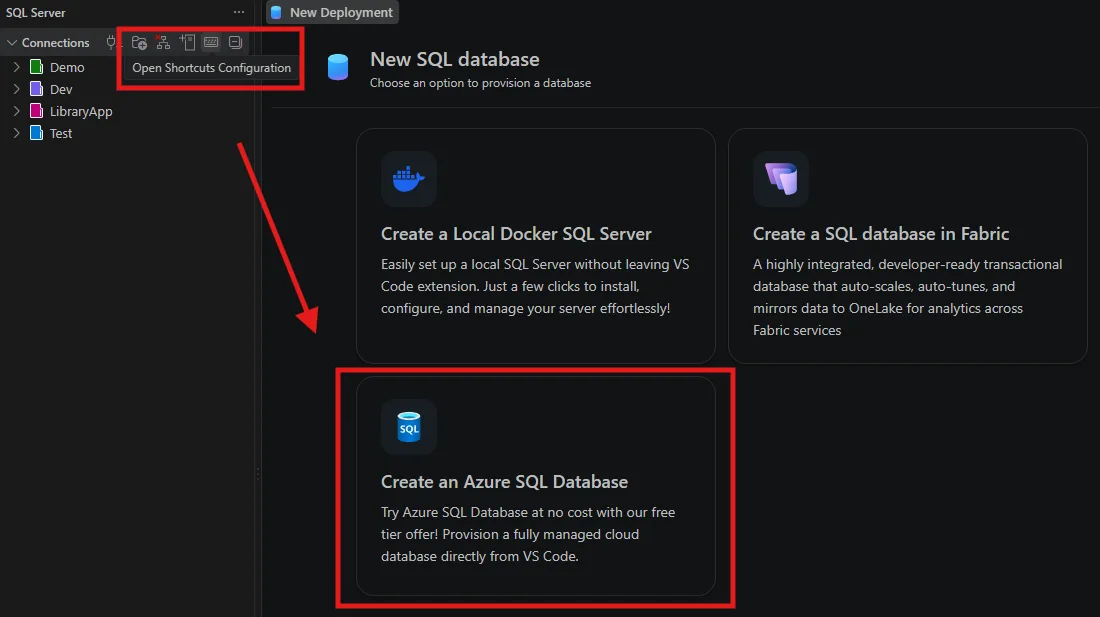Screen dimensions: 1100x617
Task: Collapse all connections with the collapse icon
Action: click(x=235, y=43)
